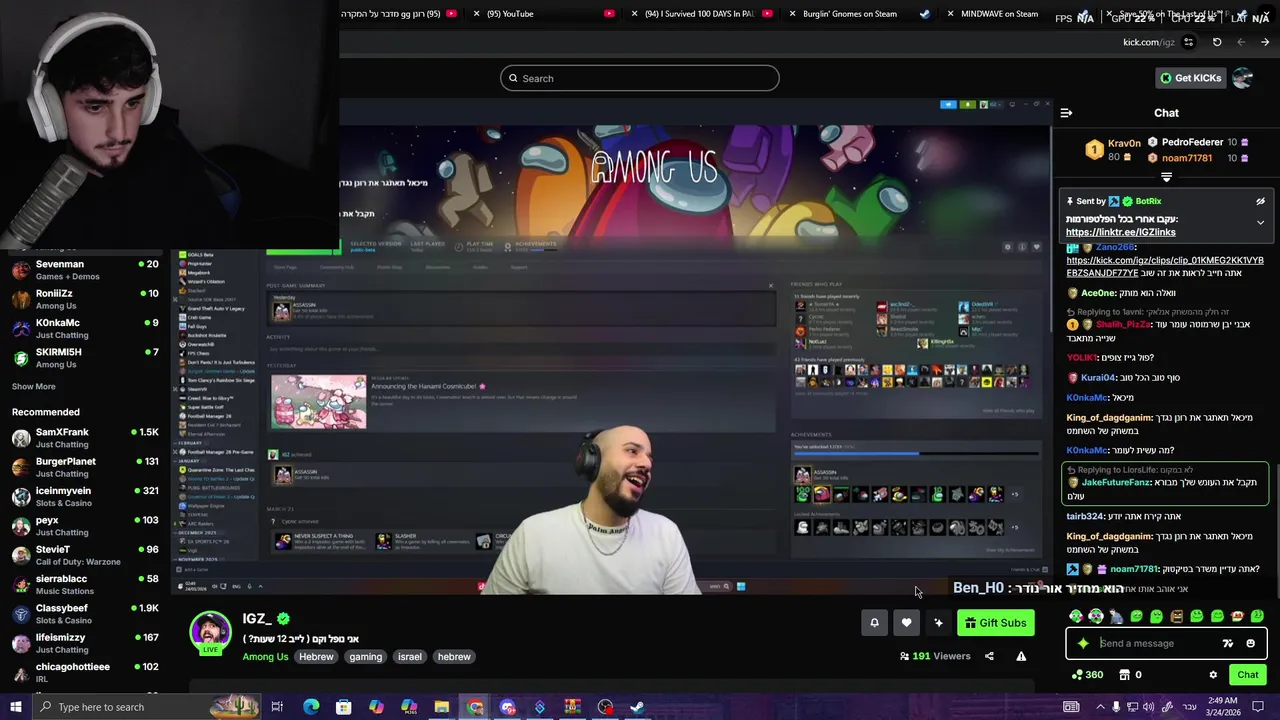Viewport: 1280px width, 720px height.
Task: Click the gaming tag
Action: [x=365, y=657]
